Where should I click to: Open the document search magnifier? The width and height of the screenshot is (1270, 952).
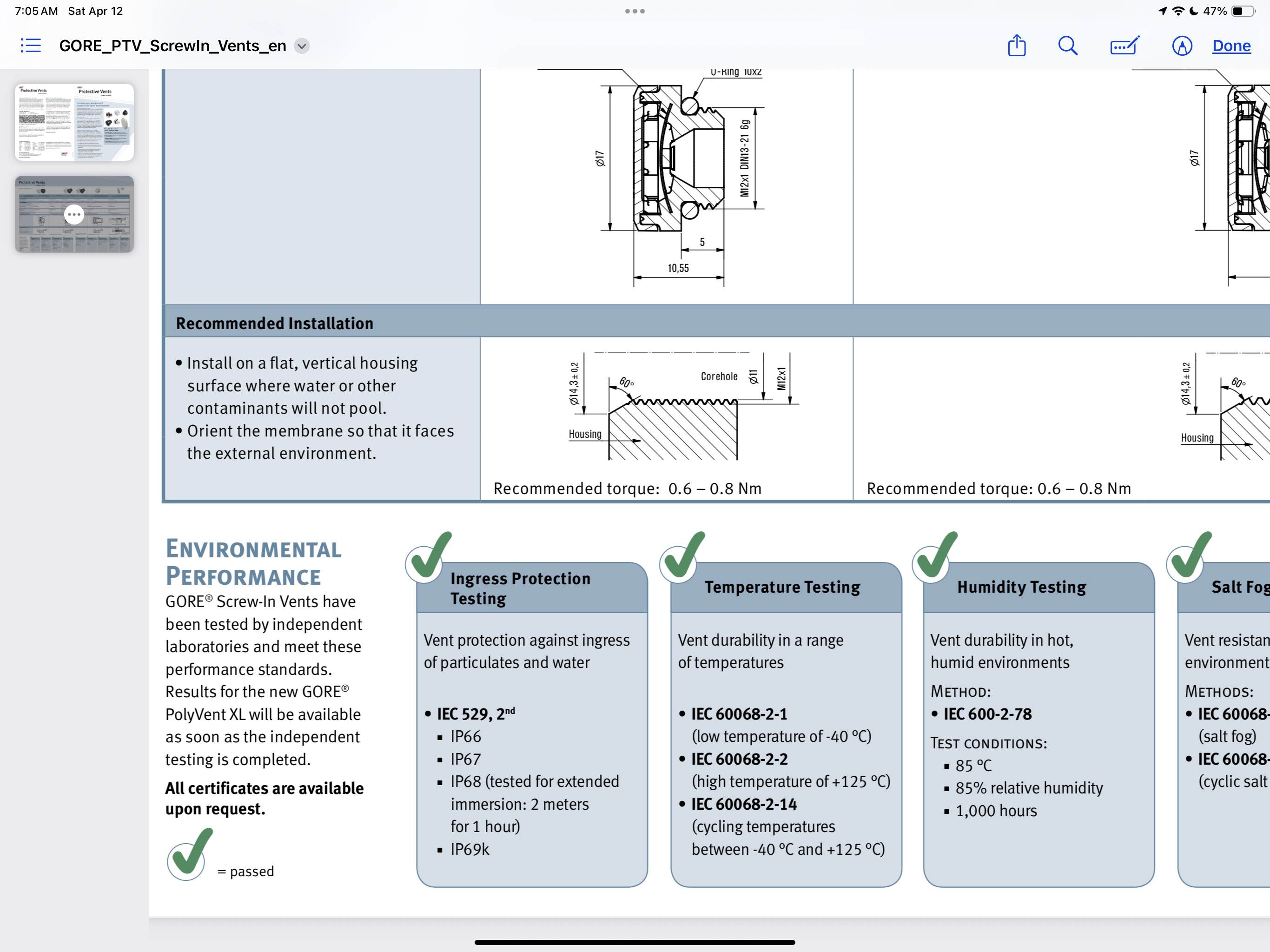point(1067,46)
